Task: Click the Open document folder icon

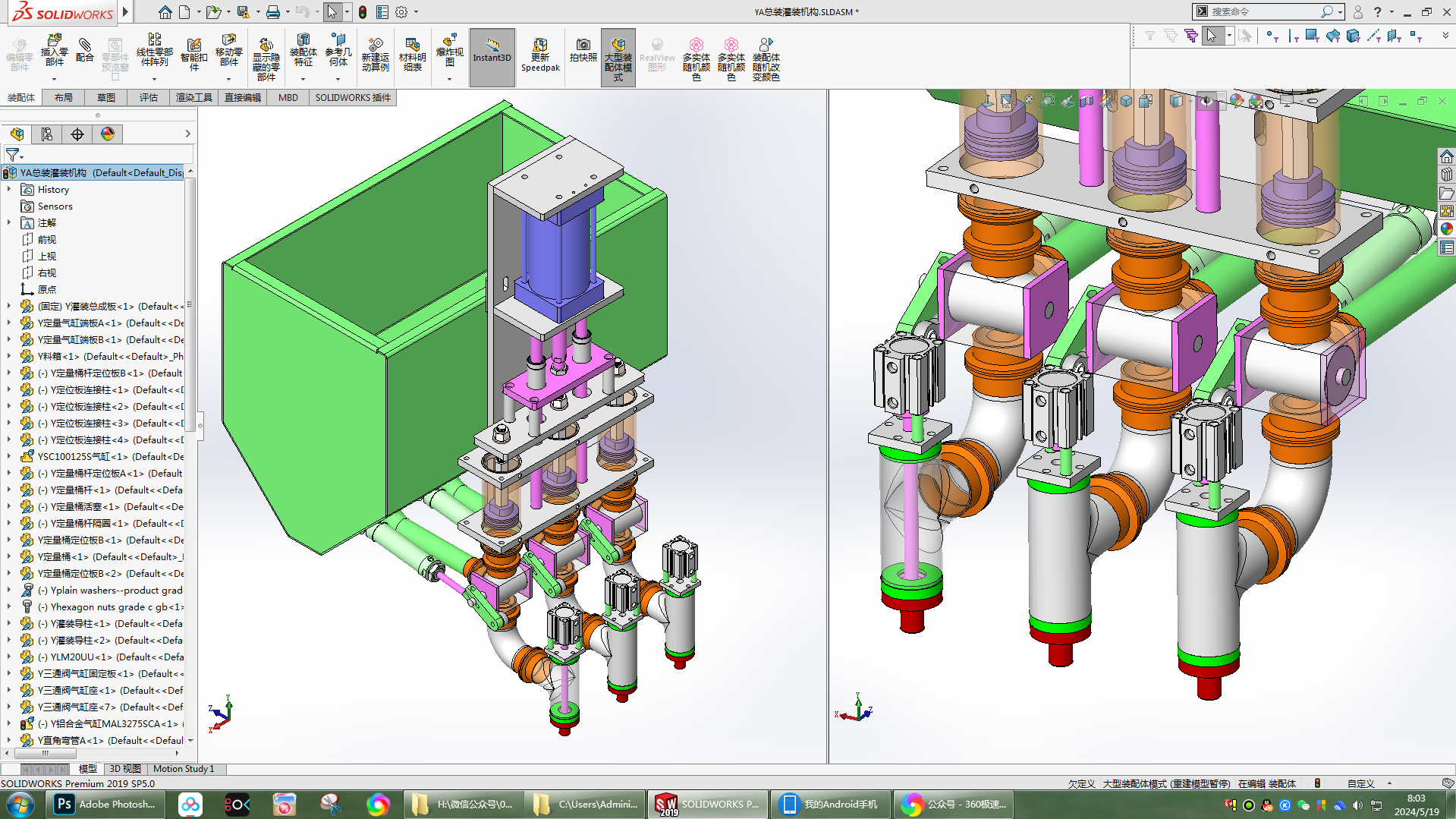Action: click(213, 12)
